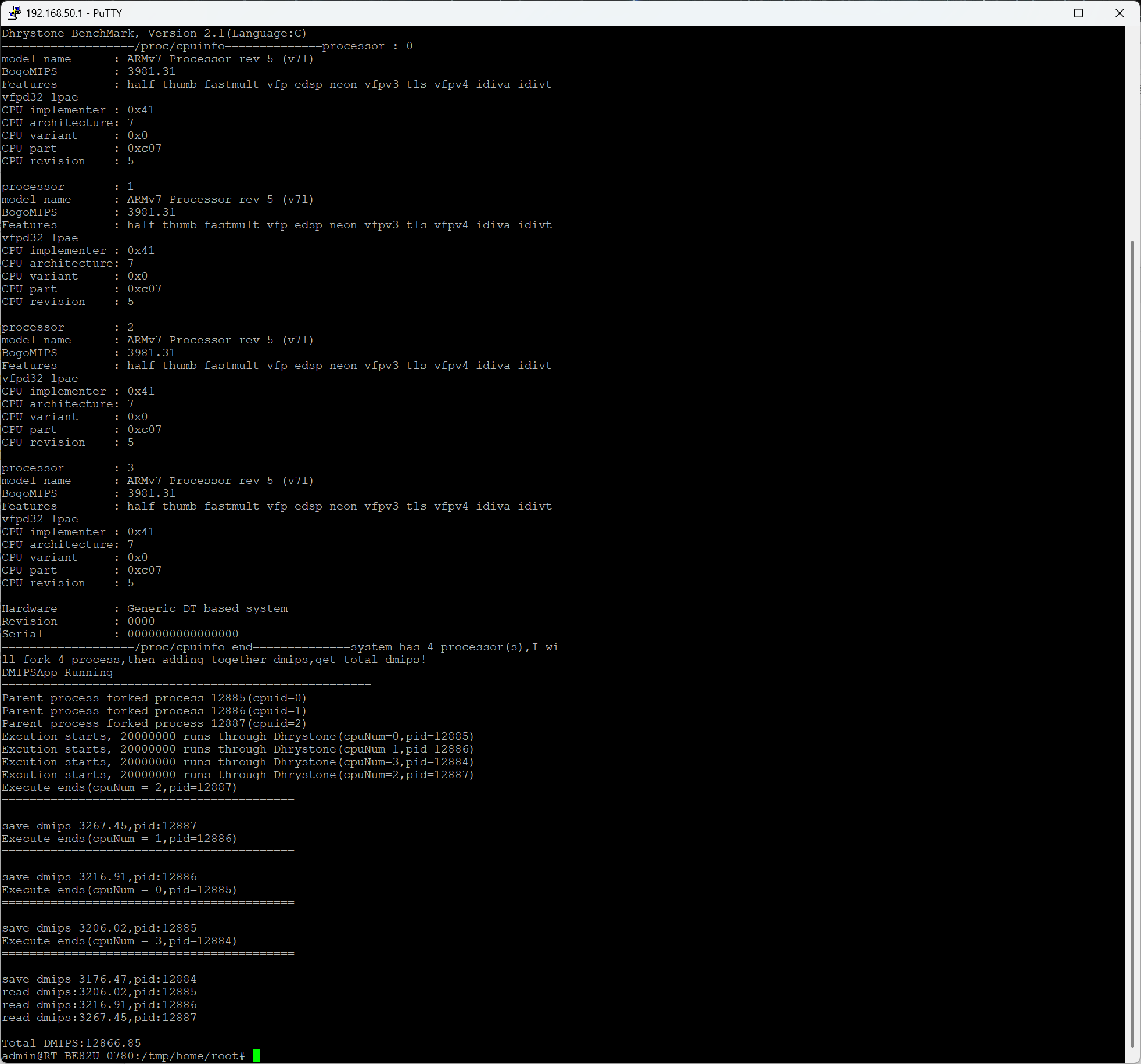Screen dimensions: 1141x1064
Task: Open PuTTY system menu icon in title bar
Action: [14, 13]
